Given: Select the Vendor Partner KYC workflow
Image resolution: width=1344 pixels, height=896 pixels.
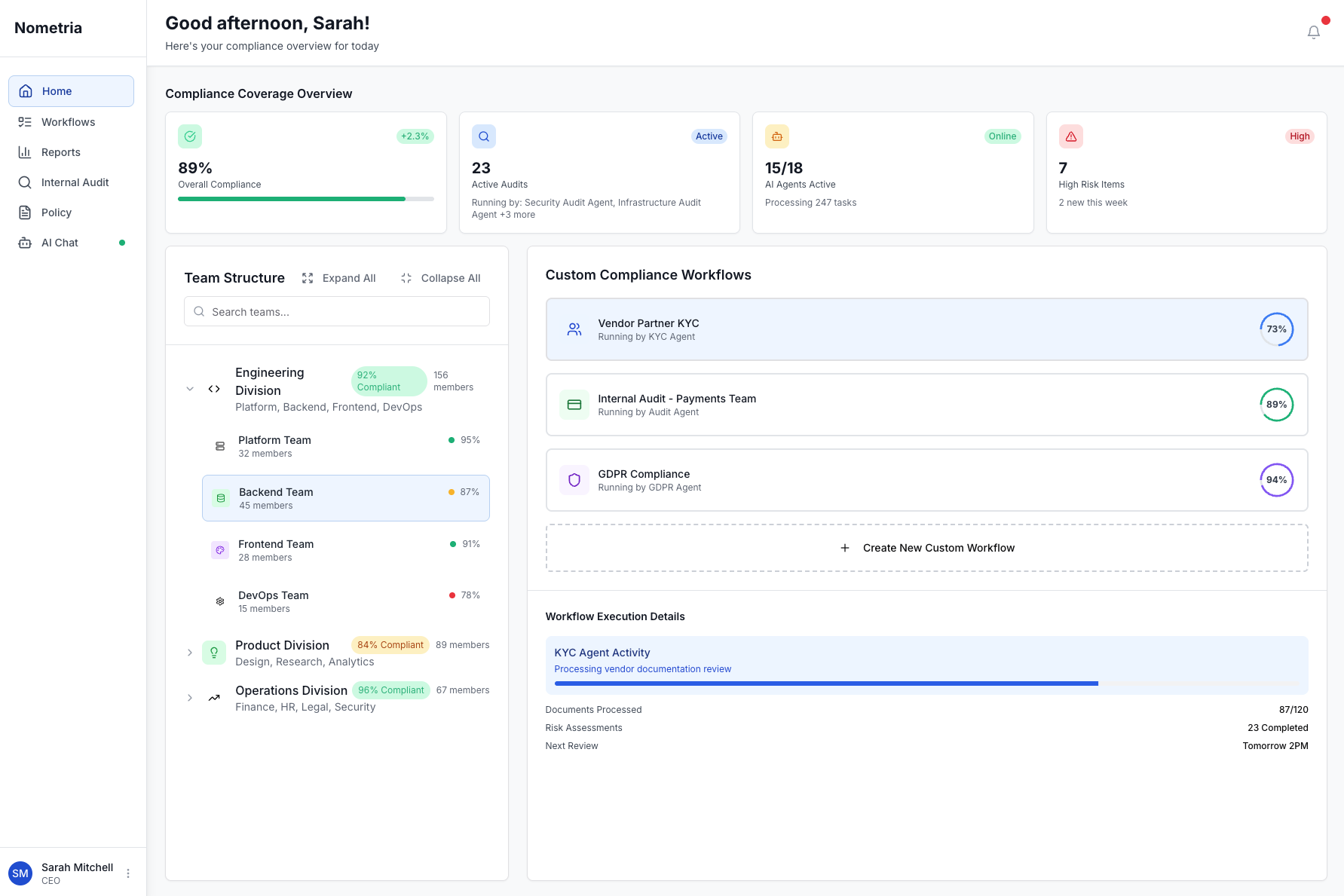Looking at the screenshot, I should 926,329.
